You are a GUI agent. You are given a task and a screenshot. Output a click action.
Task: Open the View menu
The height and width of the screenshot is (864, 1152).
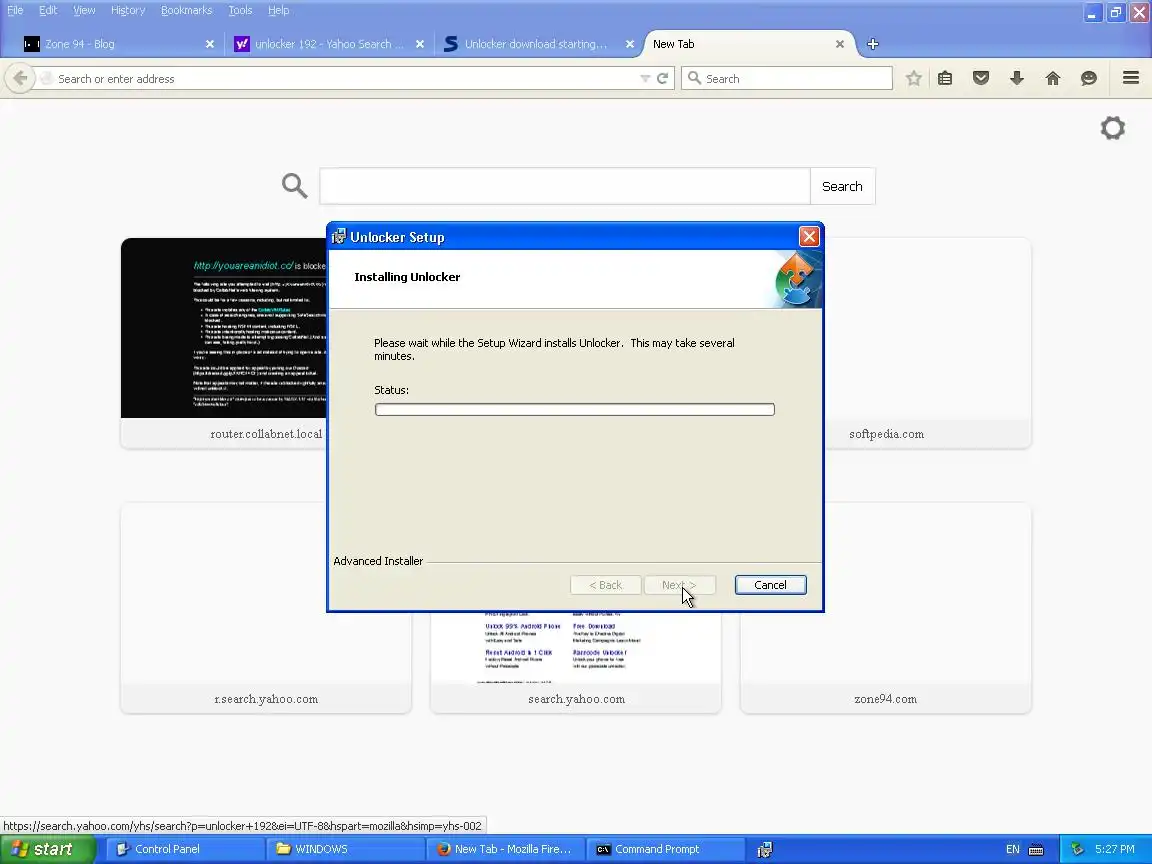tap(84, 10)
